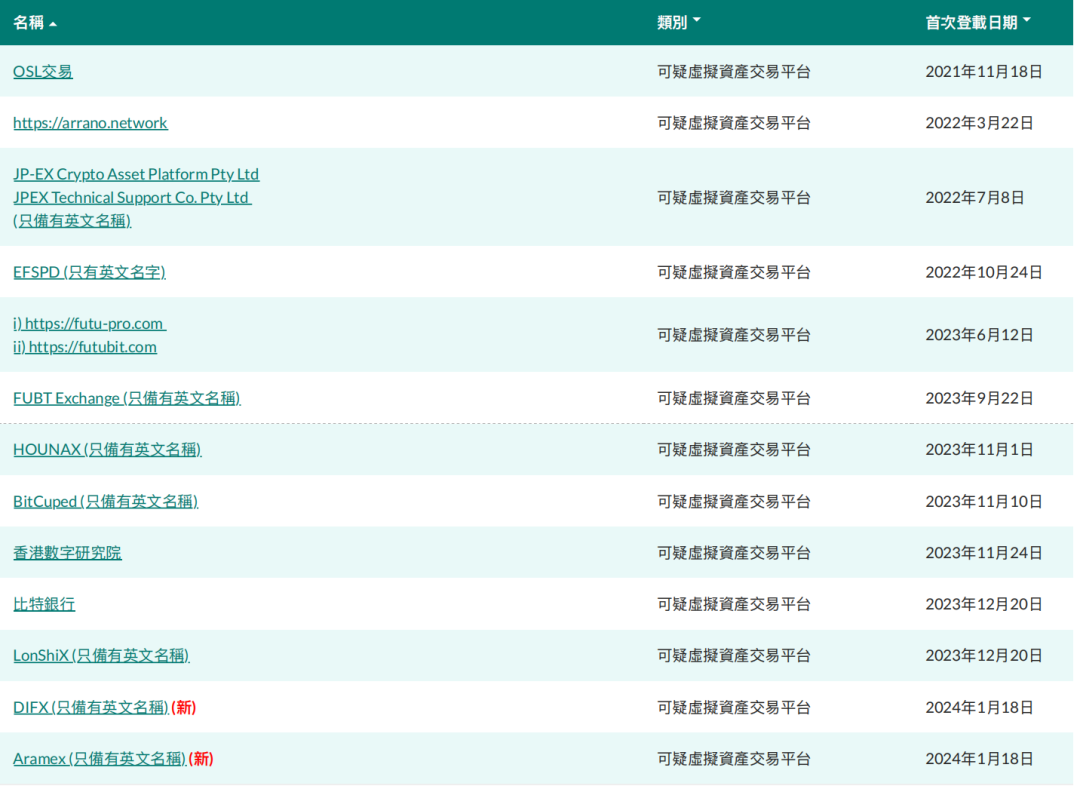The width and height of the screenshot is (1080, 792).
Task: Click the 2021年11月18日 date cell
Action: 983,71
